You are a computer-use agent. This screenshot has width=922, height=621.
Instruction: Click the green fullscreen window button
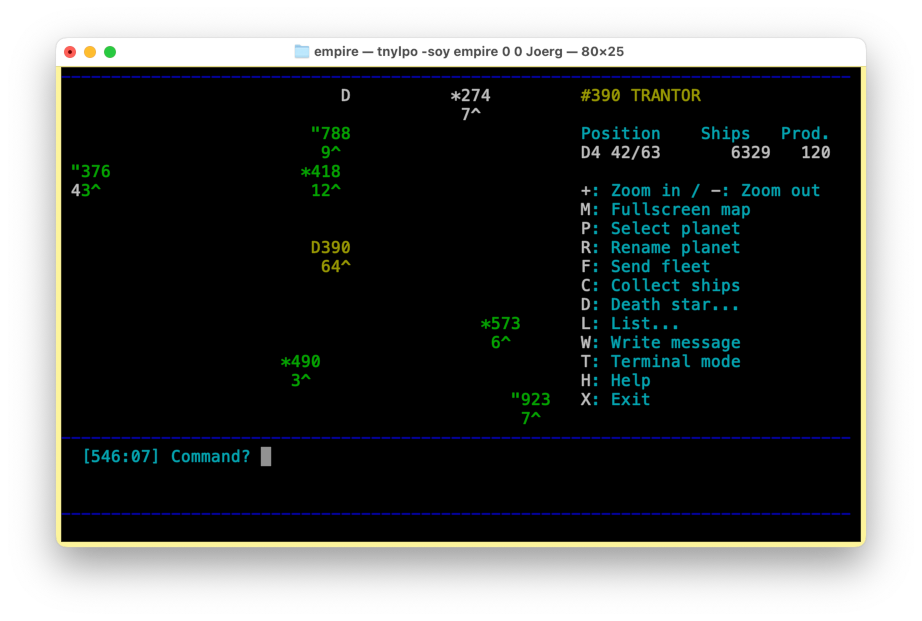coord(110,52)
